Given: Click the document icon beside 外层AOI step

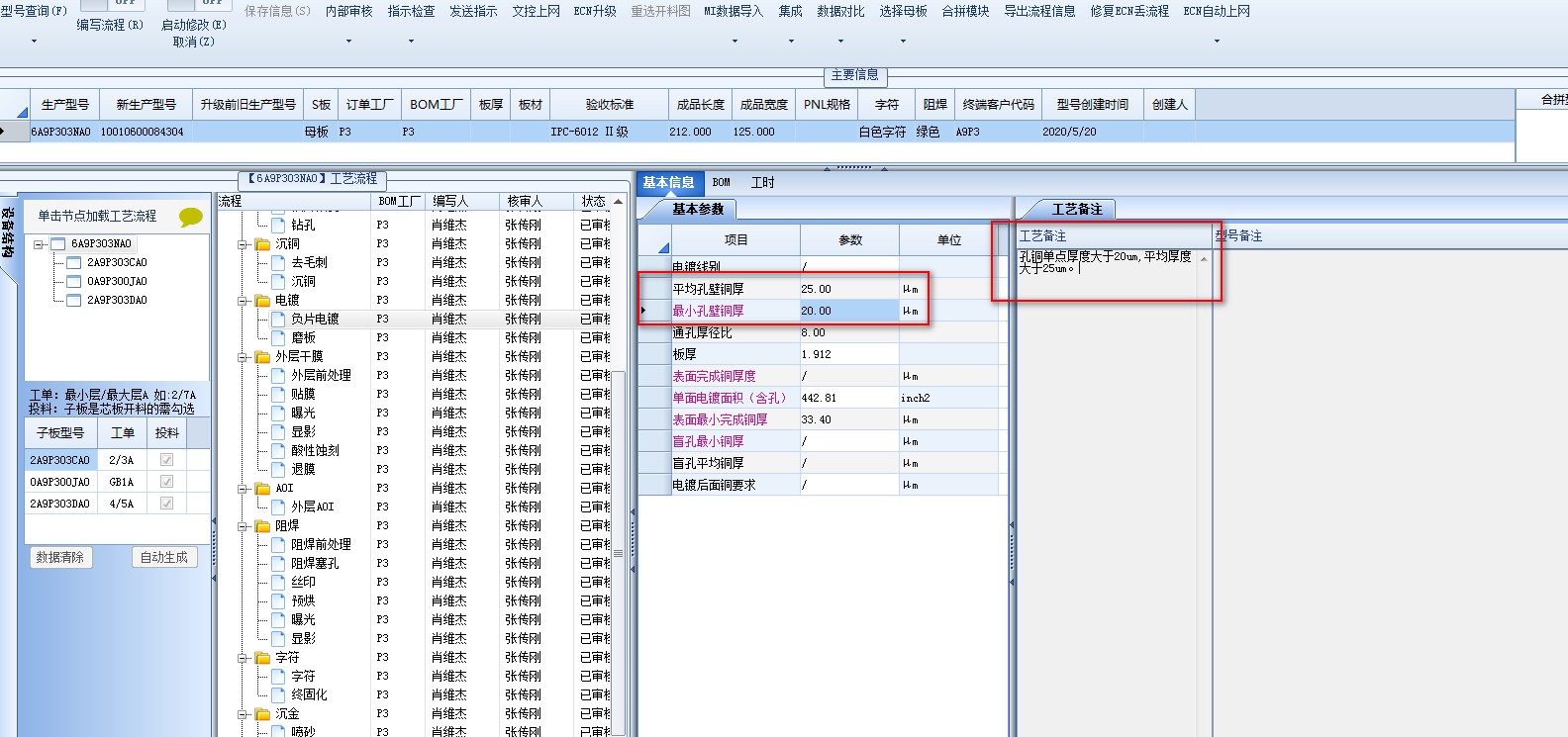Looking at the screenshot, I should pyautogui.click(x=278, y=507).
